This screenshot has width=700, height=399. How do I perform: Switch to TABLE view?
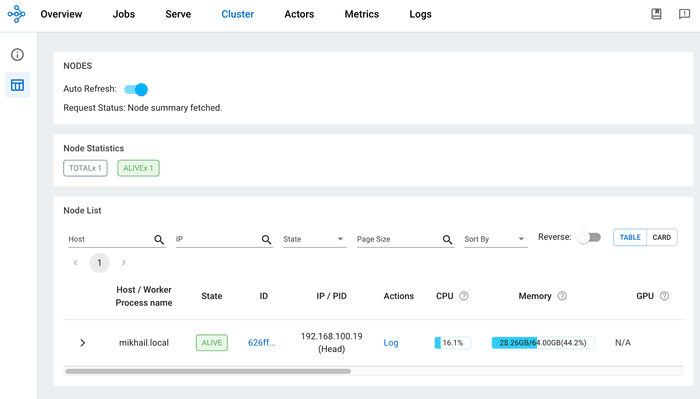pyautogui.click(x=630, y=237)
